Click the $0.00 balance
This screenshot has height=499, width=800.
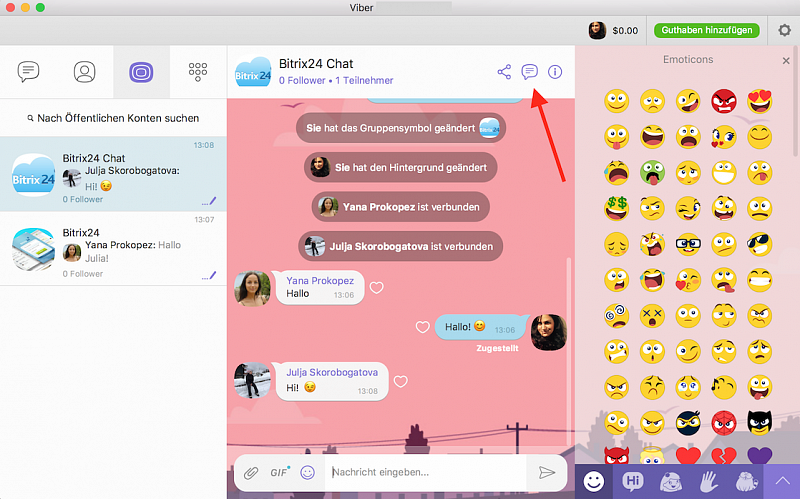click(x=625, y=31)
